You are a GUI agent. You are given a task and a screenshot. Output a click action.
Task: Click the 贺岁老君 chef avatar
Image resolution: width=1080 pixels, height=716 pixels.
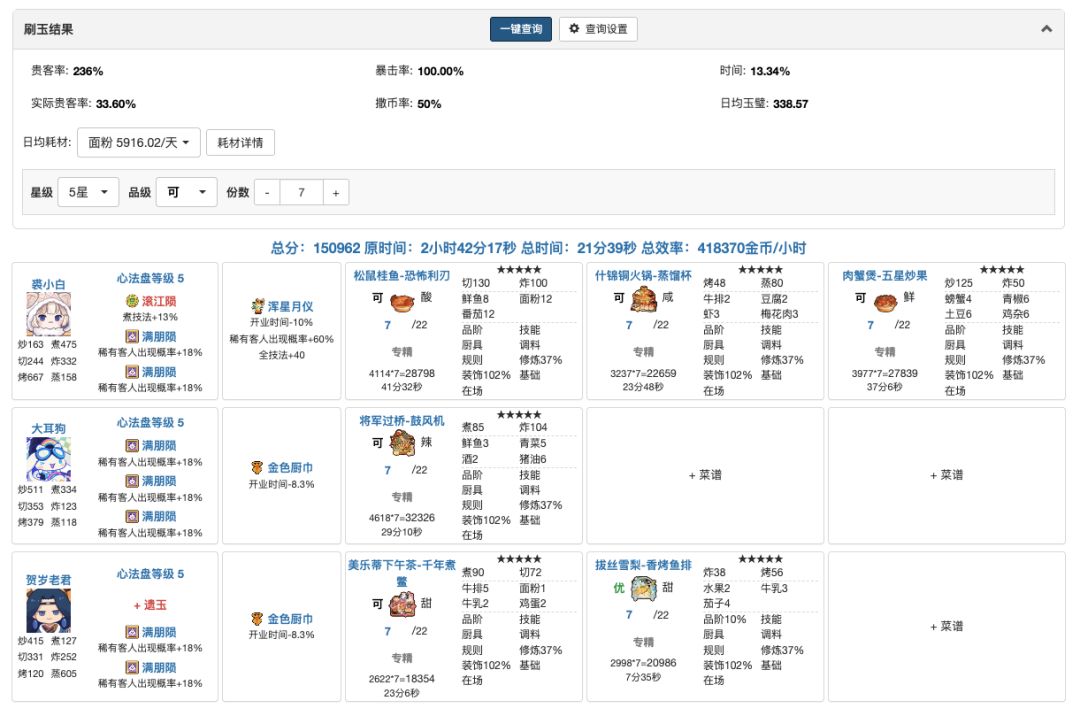(x=47, y=610)
